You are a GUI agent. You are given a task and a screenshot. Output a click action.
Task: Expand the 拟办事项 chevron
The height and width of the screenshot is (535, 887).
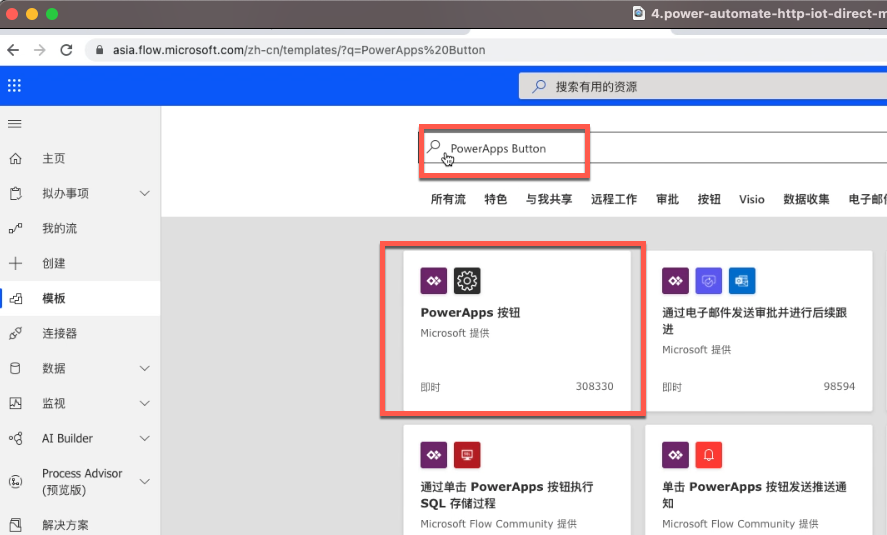coord(144,193)
